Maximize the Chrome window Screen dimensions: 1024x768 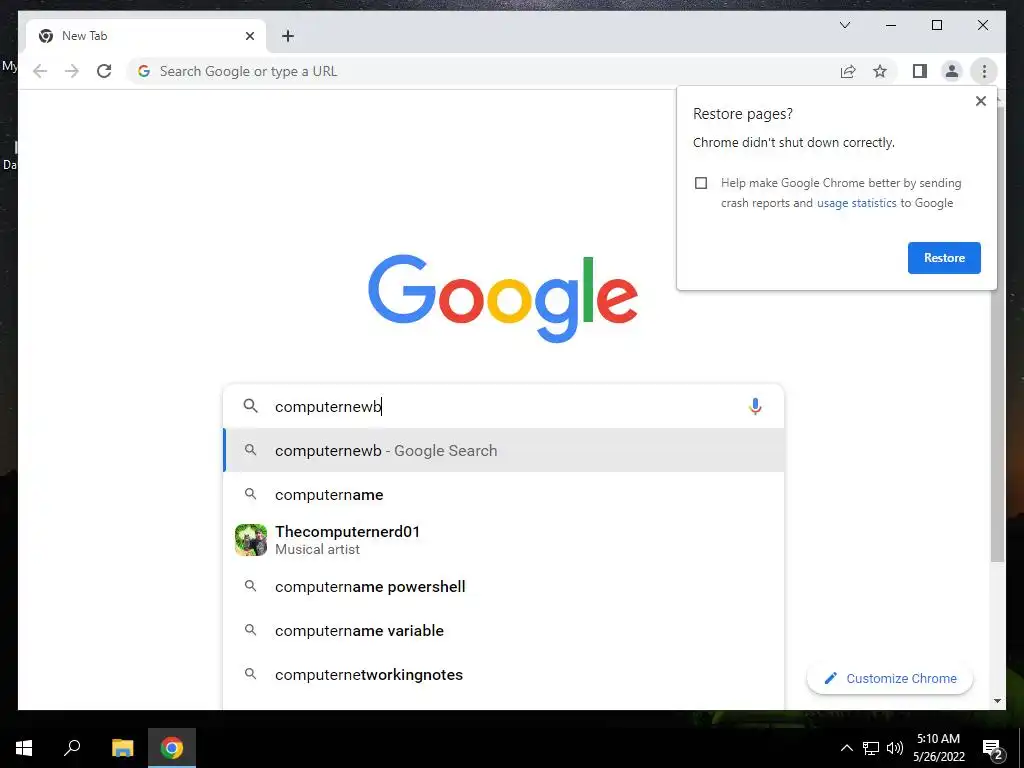(936, 25)
